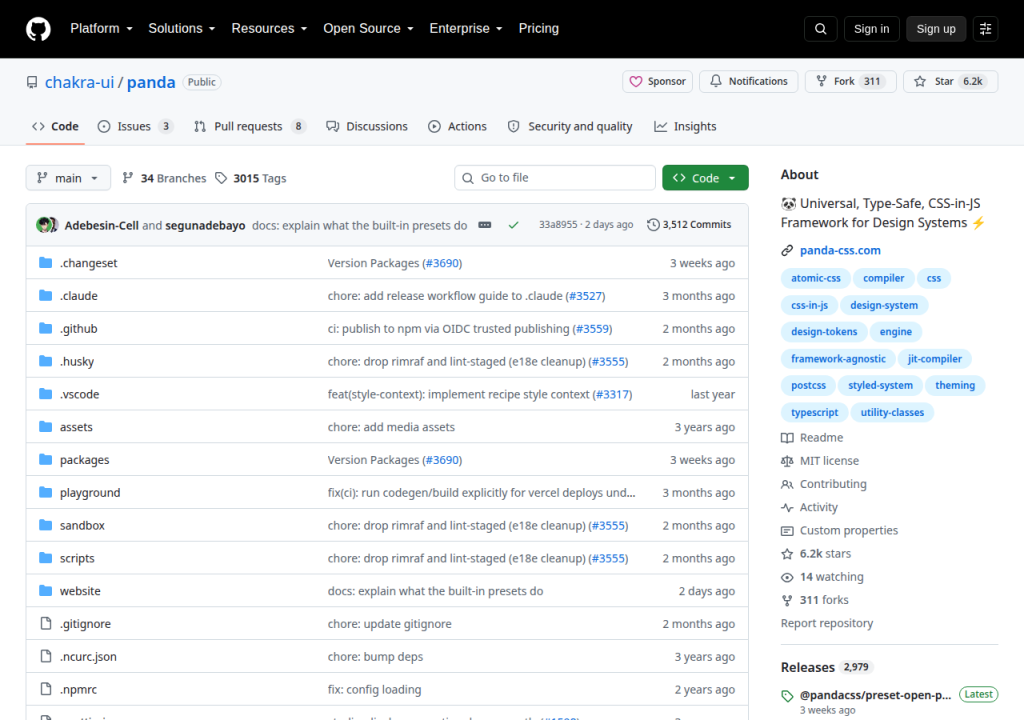The height and width of the screenshot is (720, 1024).
Task: Click the Pricing link
Action: pyautogui.click(x=539, y=29)
